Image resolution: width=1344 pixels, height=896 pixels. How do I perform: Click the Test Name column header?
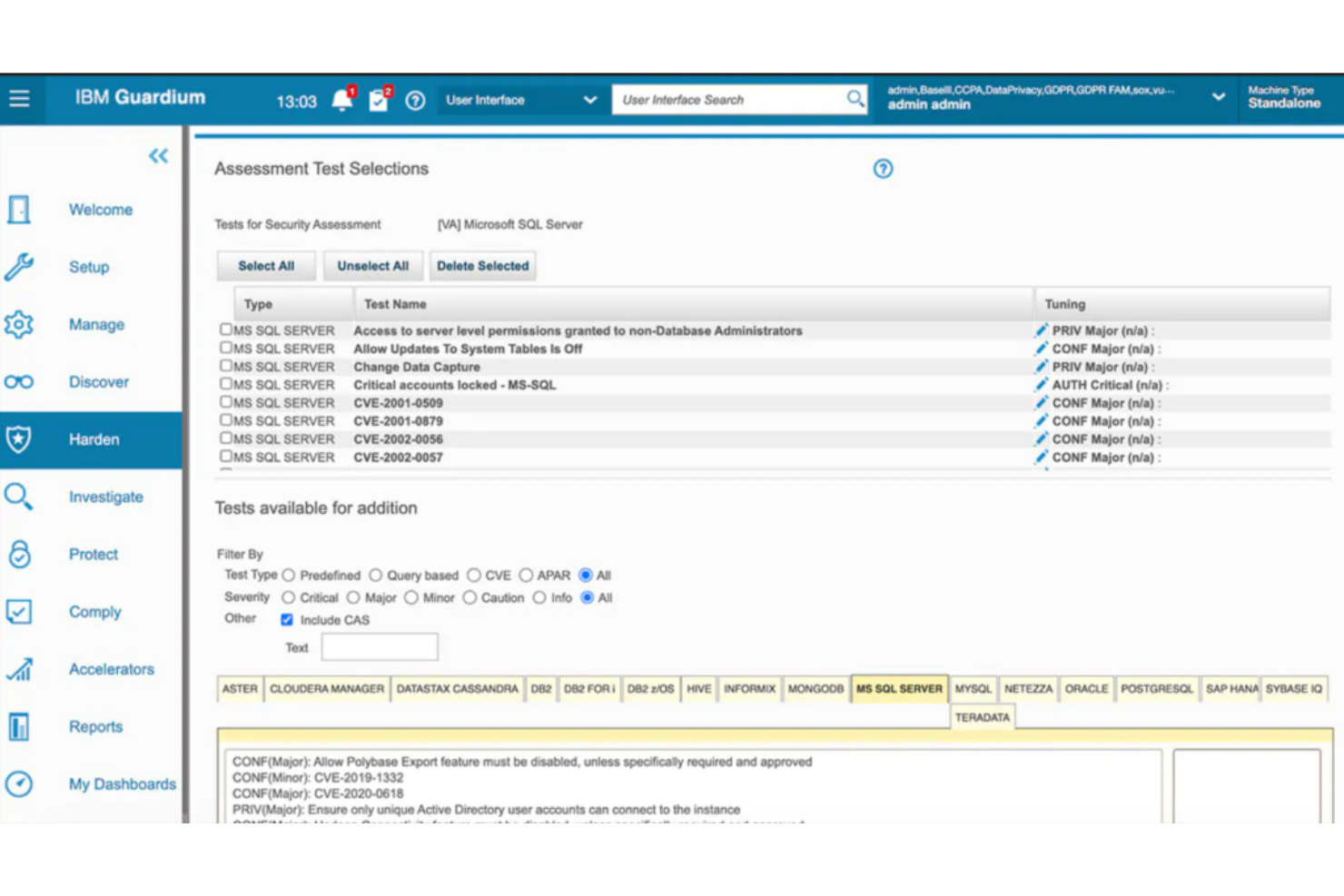694,304
